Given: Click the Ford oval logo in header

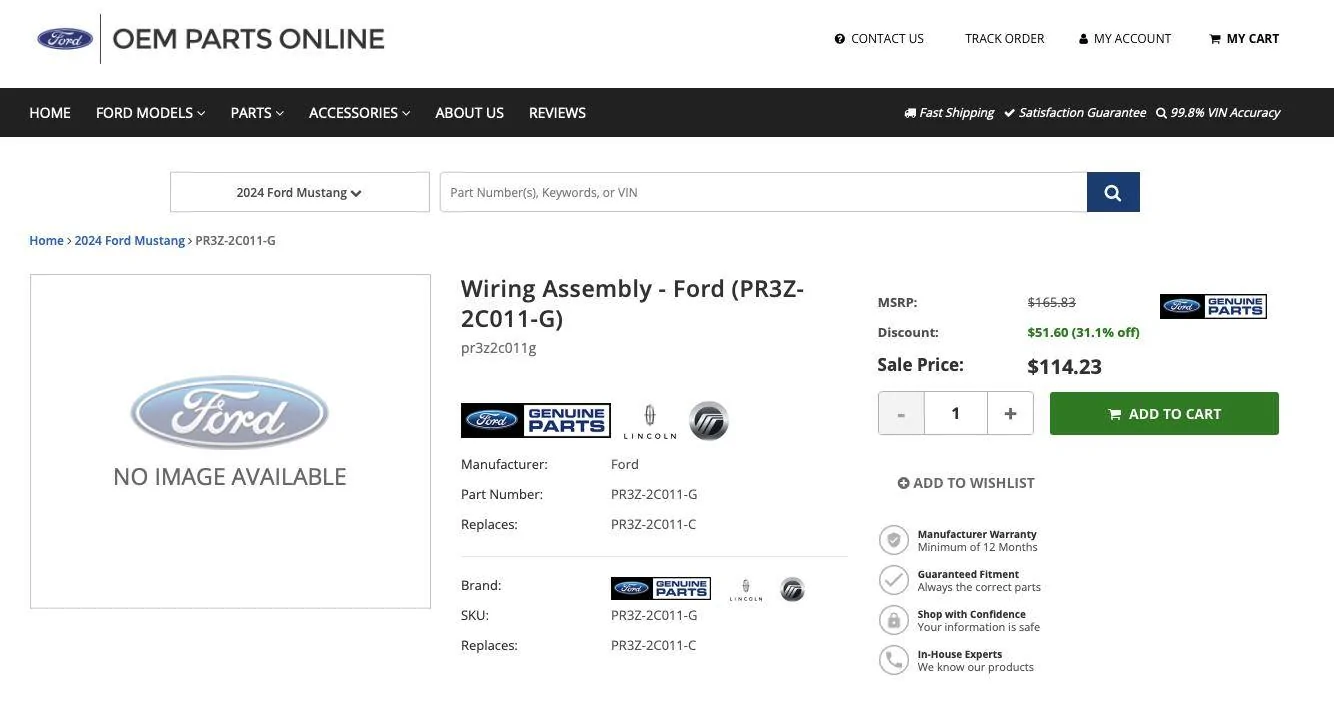Looking at the screenshot, I should click(65, 39).
